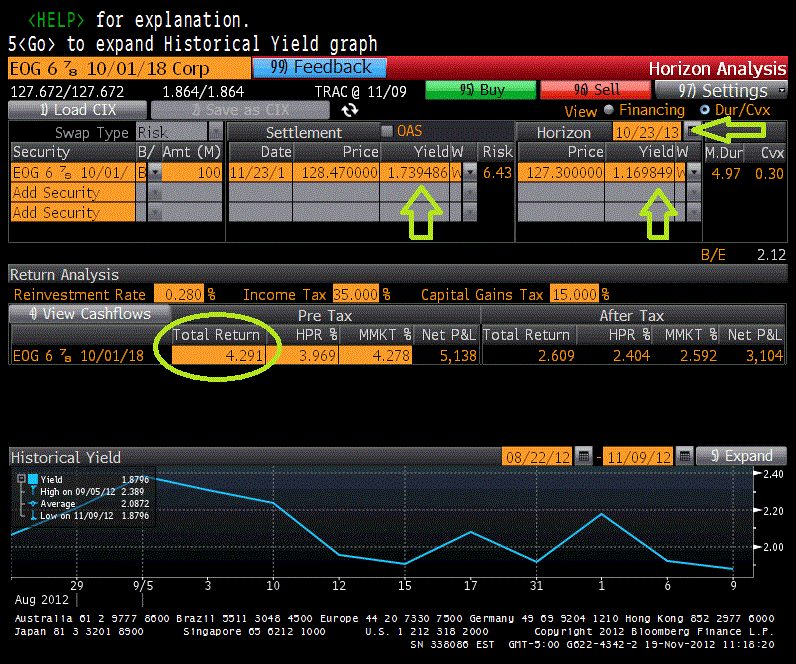Click pre-tax HPR % value 3.969
796x664 pixels.
[x=303, y=355]
